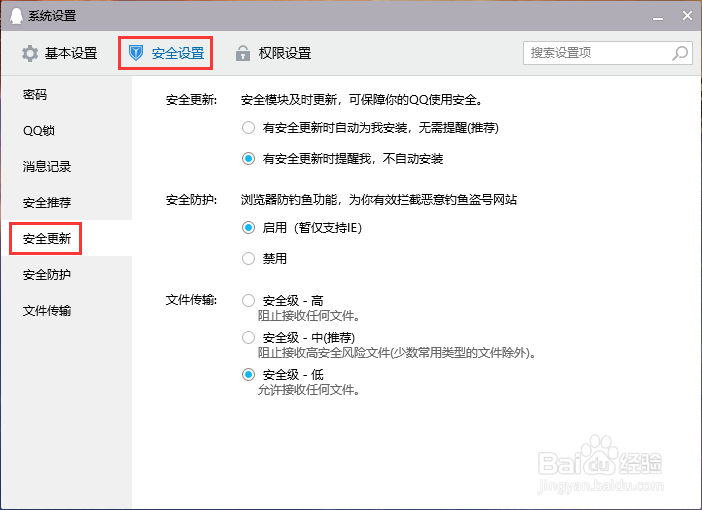Switch to the 安全设置 tab

166,53
